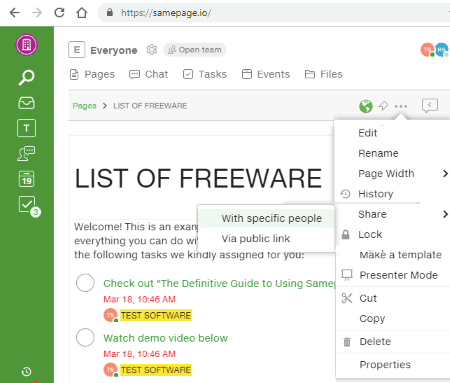Click the 'Open team' badge
The width and height of the screenshot is (450, 383).
click(x=195, y=50)
